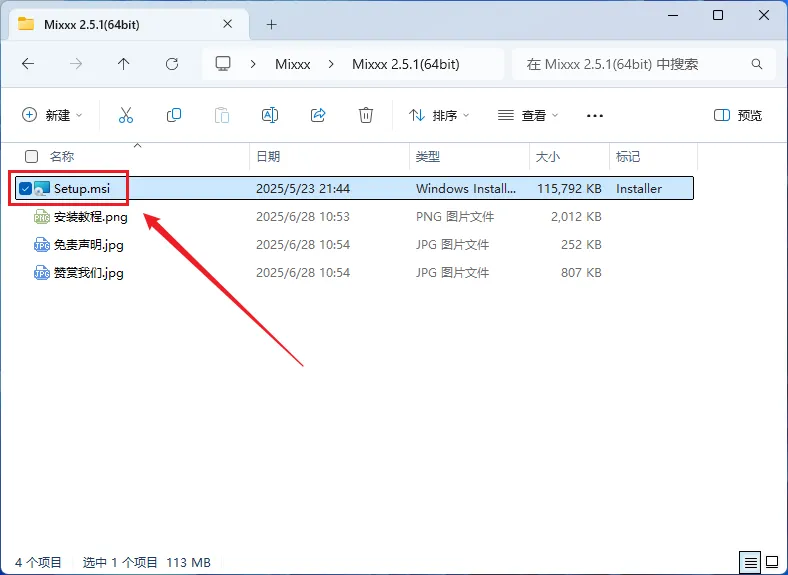Screen dimensions: 788x575
Task: Add a new tab with plus button
Action: pos(271,24)
